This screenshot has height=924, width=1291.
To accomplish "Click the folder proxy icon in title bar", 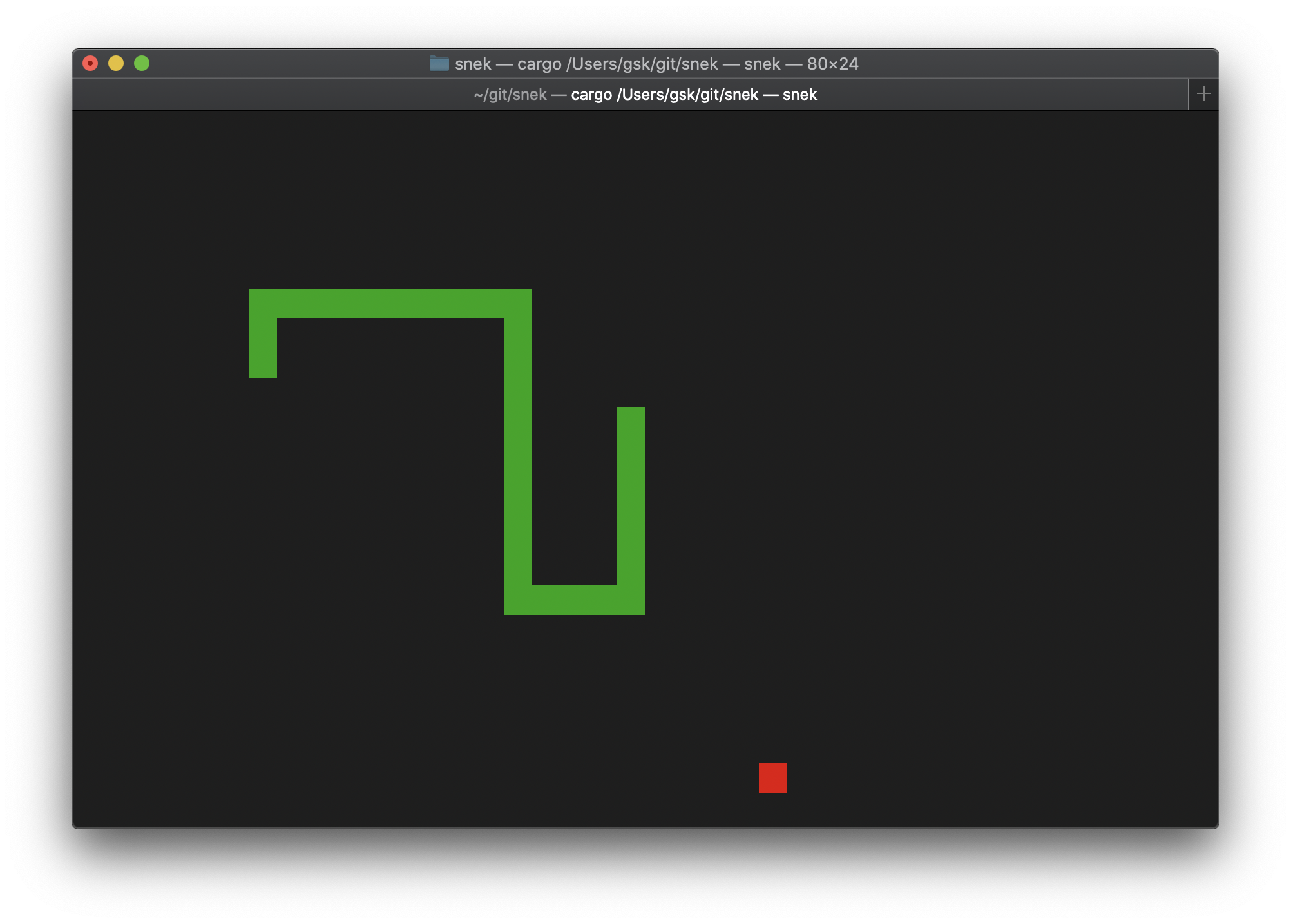I will [x=439, y=63].
